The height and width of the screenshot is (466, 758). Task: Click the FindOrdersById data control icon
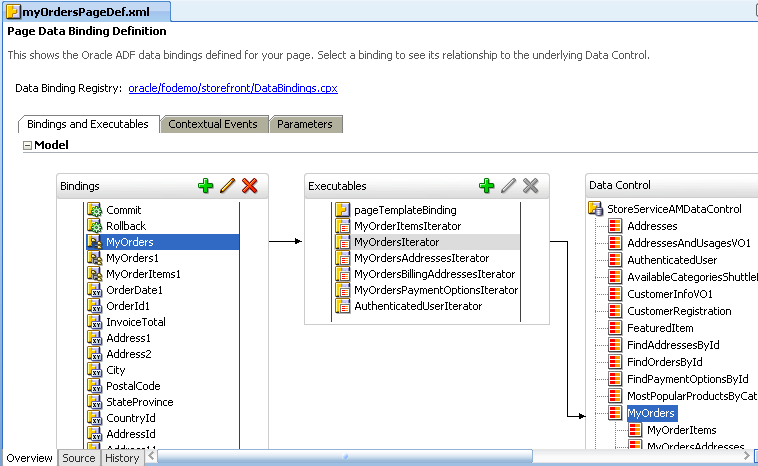(615, 362)
